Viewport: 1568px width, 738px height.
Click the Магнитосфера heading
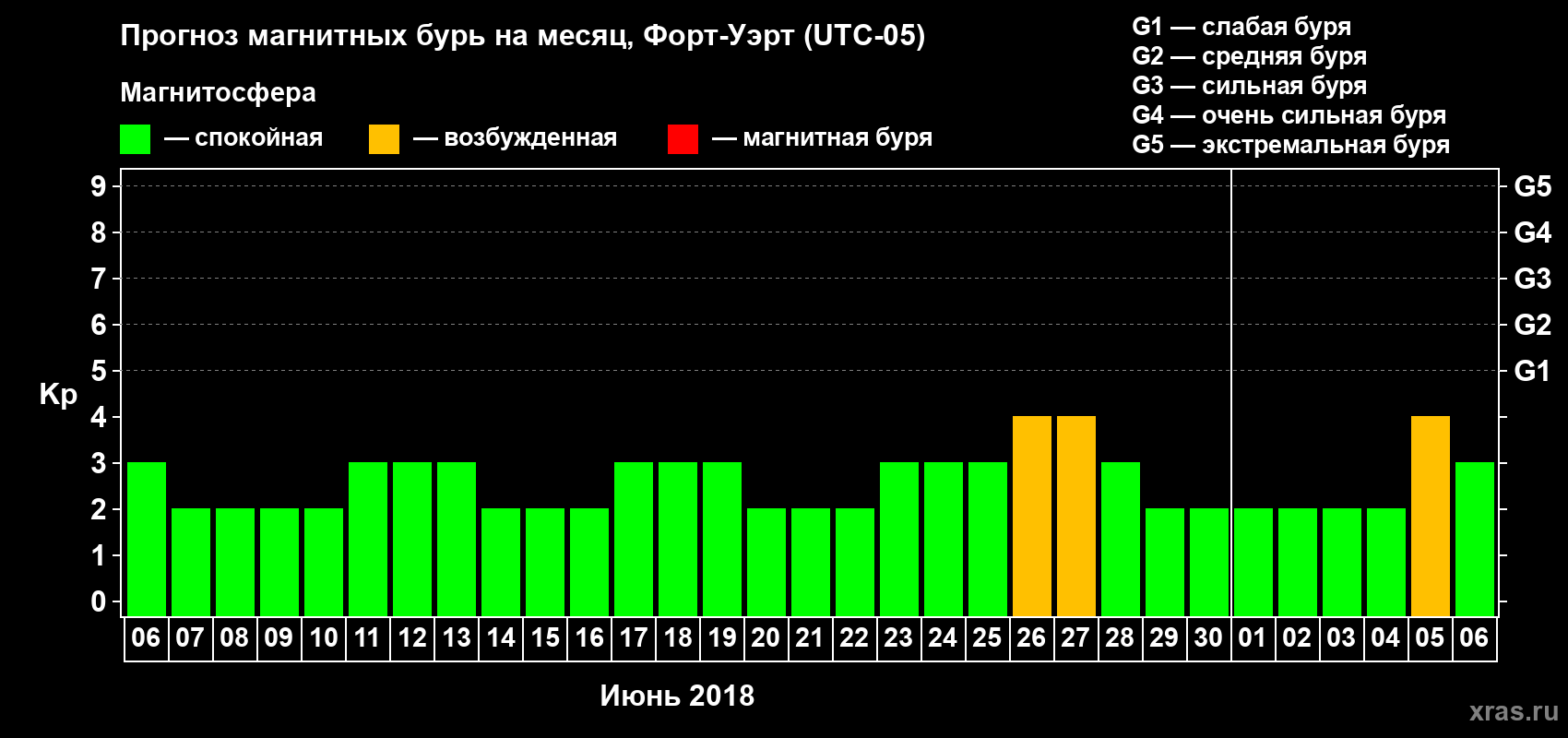[x=218, y=92]
